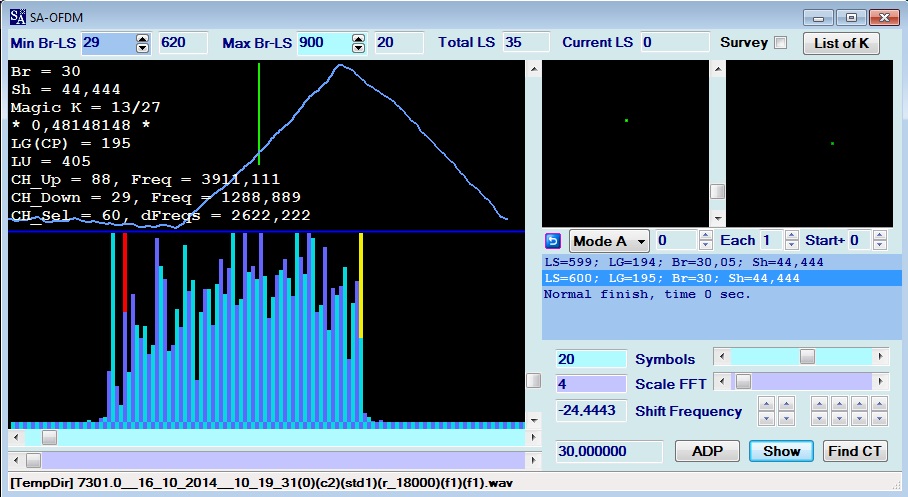Click second Shift Frequency up arrow

(786, 404)
